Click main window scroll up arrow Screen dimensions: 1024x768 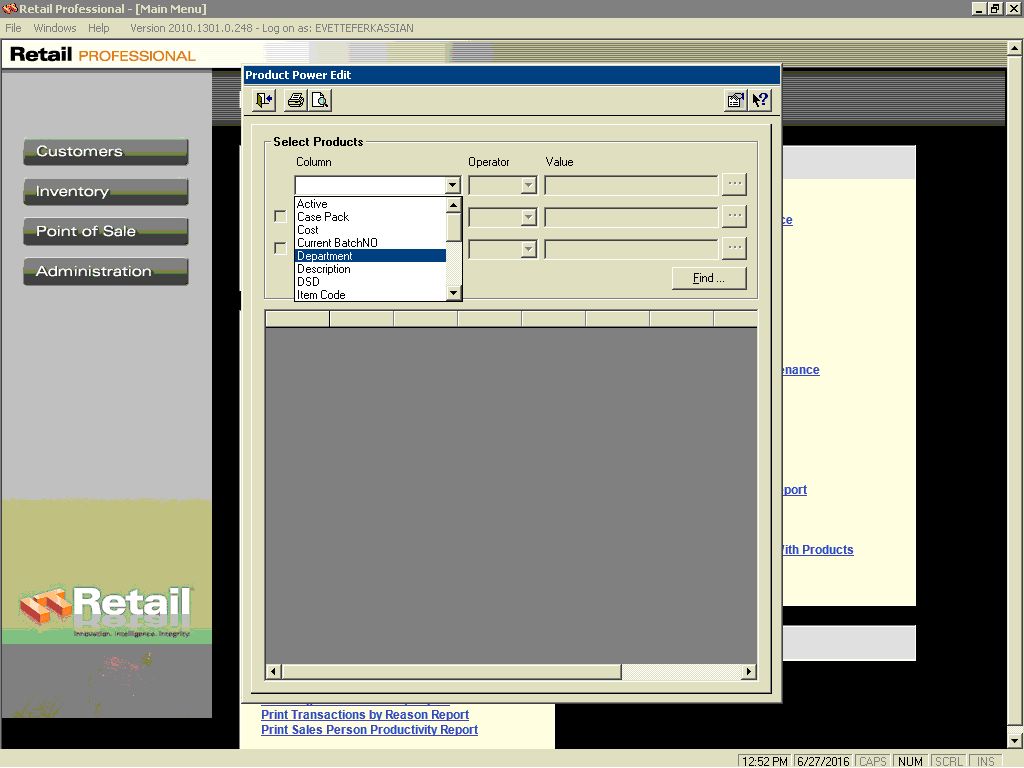[1014, 48]
